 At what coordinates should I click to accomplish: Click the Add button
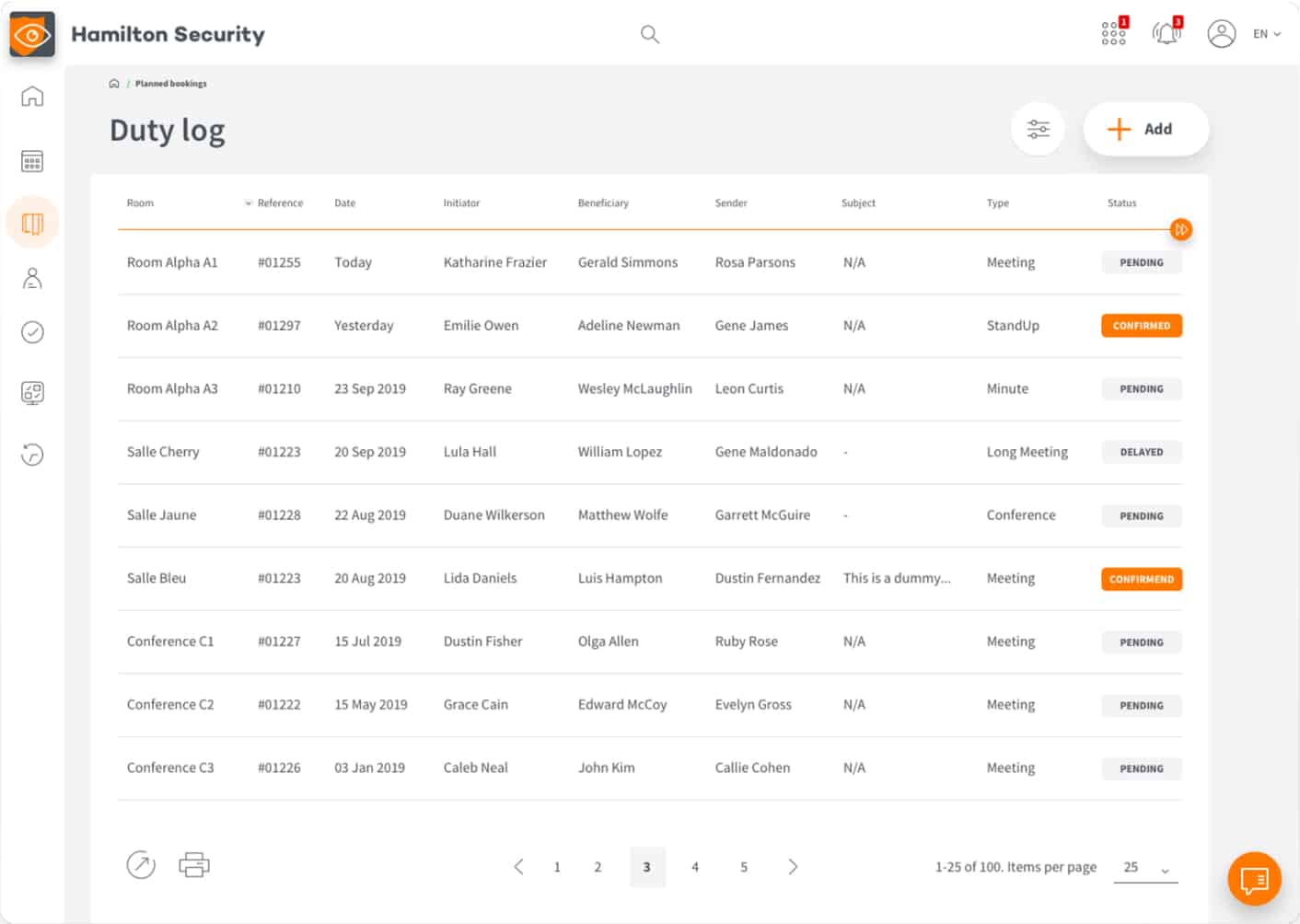click(1145, 129)
